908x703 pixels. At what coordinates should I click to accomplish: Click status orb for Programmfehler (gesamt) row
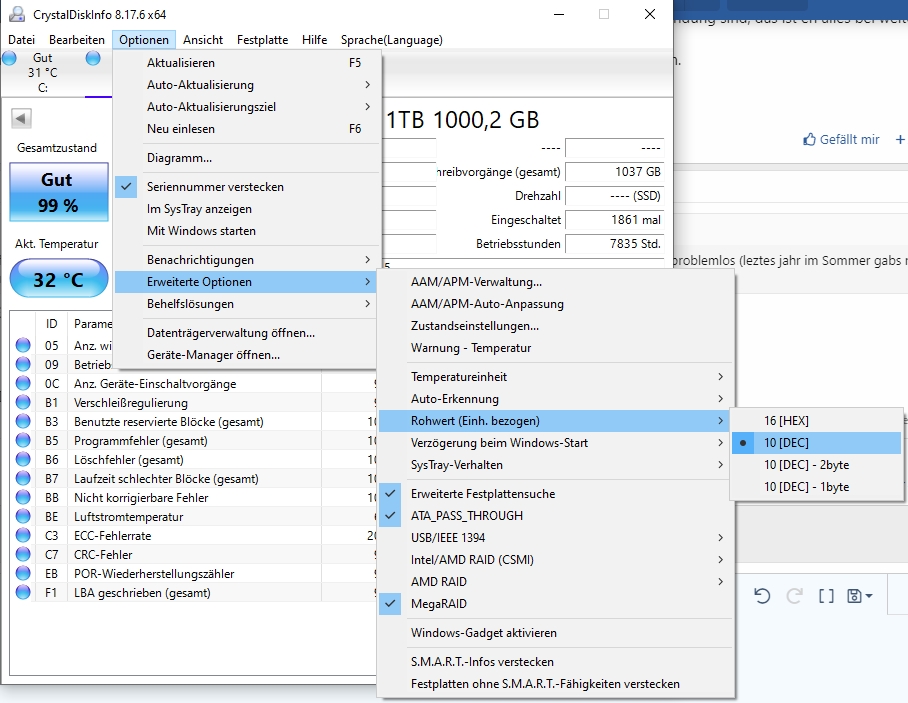coord(23,441)
